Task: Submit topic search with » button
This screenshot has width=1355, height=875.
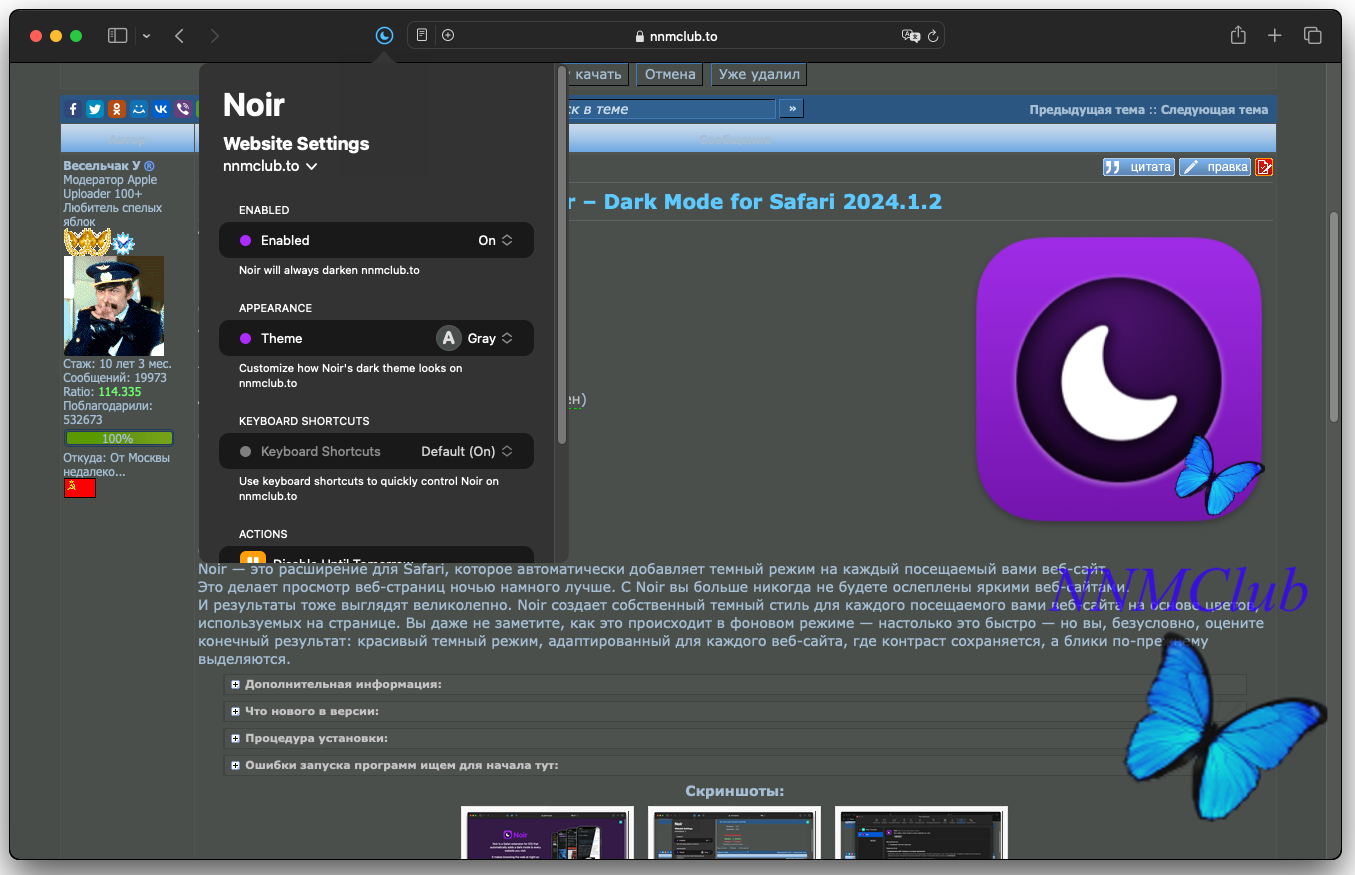Action: click(791, 108)
